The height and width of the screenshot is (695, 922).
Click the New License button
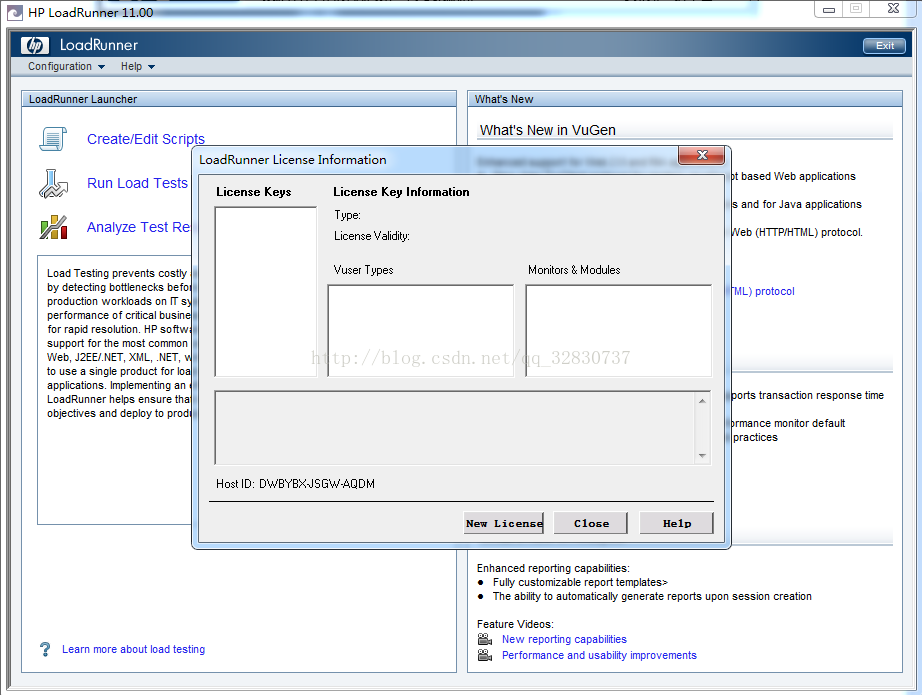point(504,523)
